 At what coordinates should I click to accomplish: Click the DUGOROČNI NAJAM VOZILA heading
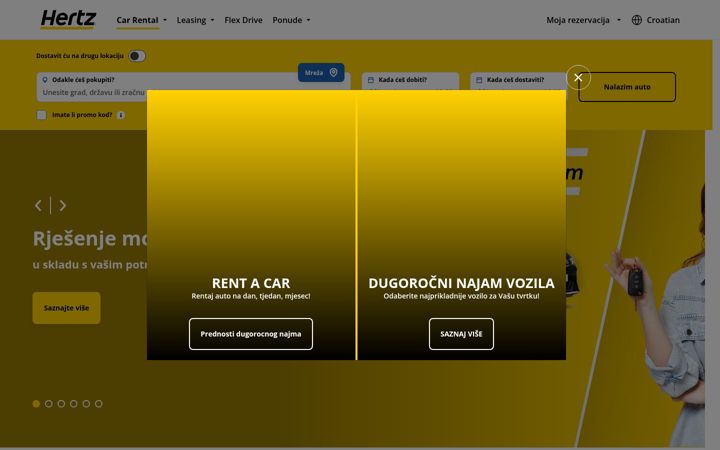(461, 283)
